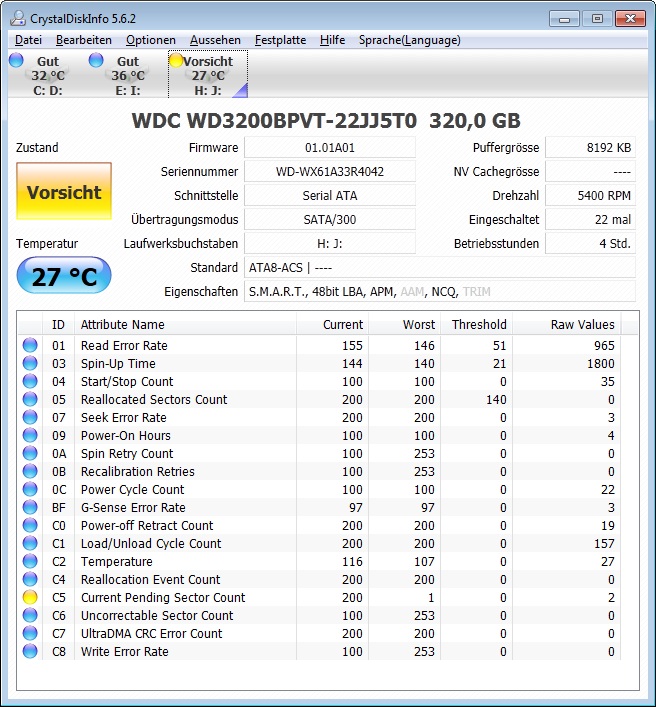
Task: Click the Current column header
Action: [332, 324]
